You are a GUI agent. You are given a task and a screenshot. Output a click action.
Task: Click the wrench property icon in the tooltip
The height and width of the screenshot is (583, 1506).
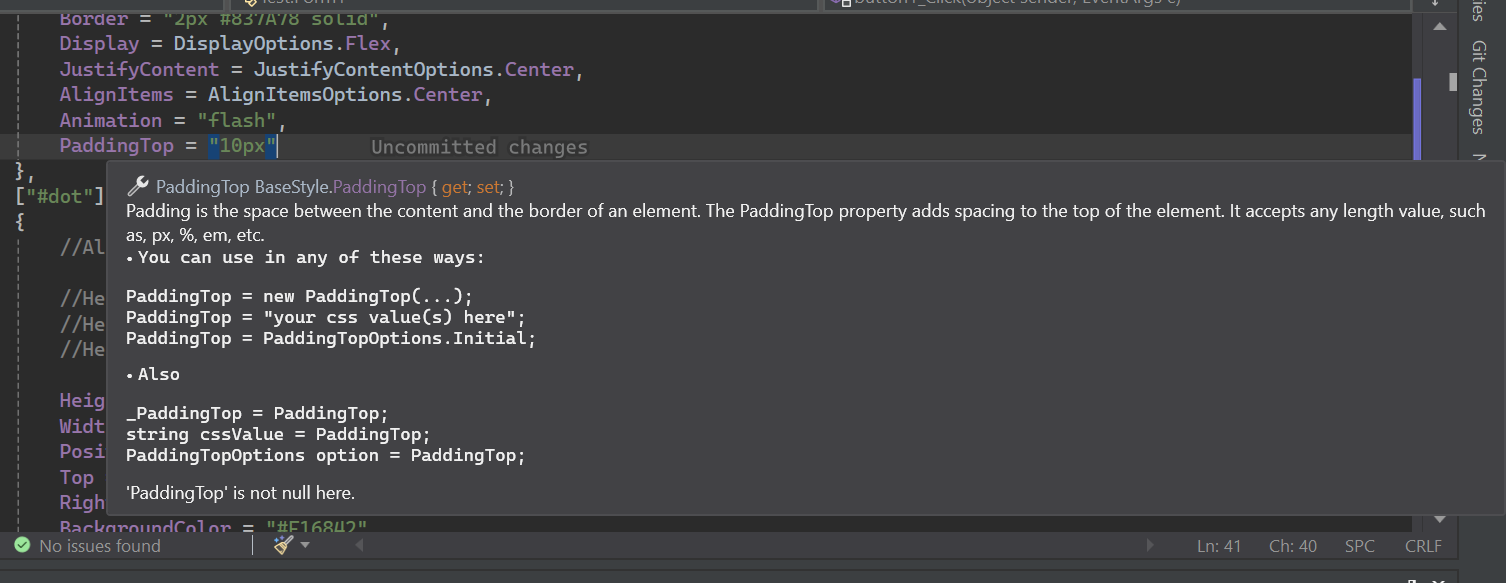[139, 186]
